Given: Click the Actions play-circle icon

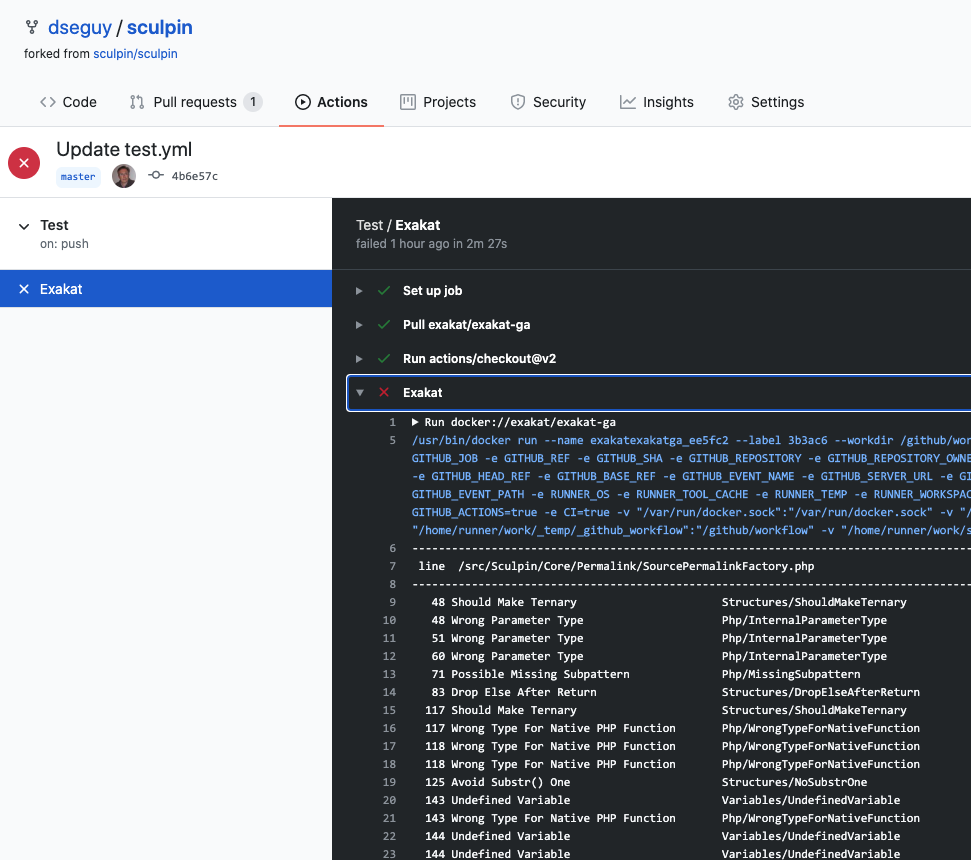Looking at the screenshot, I should pyautogui.click(x=303, y=102).
